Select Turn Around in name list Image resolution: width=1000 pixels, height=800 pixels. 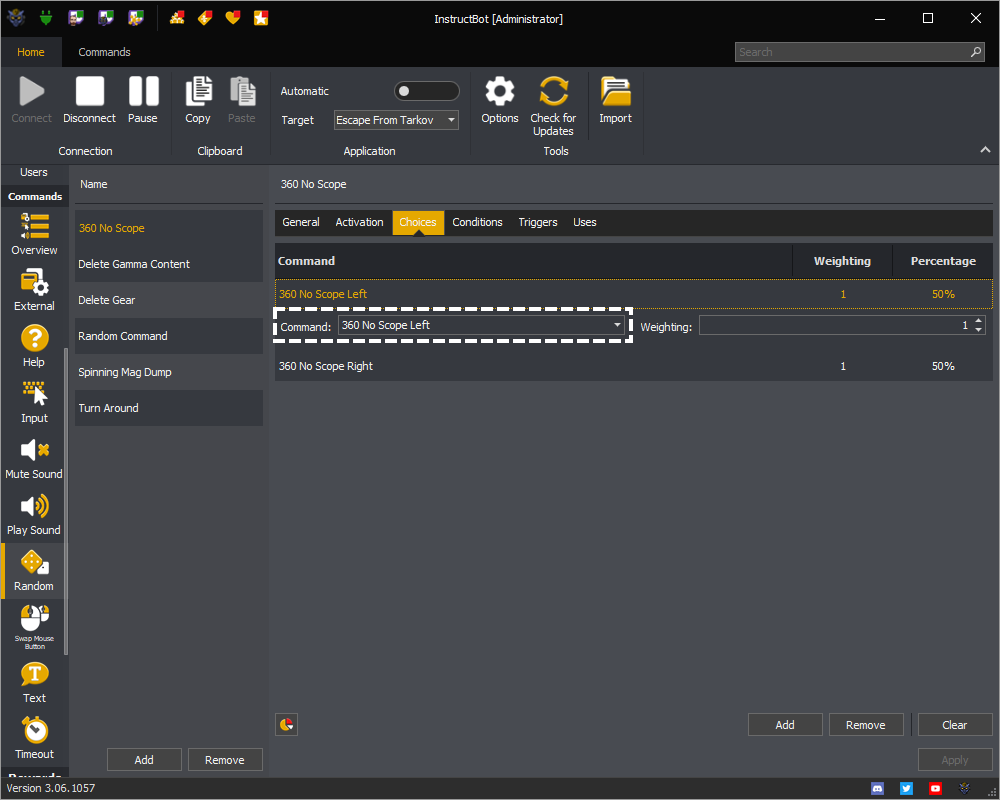pos(168,408)
